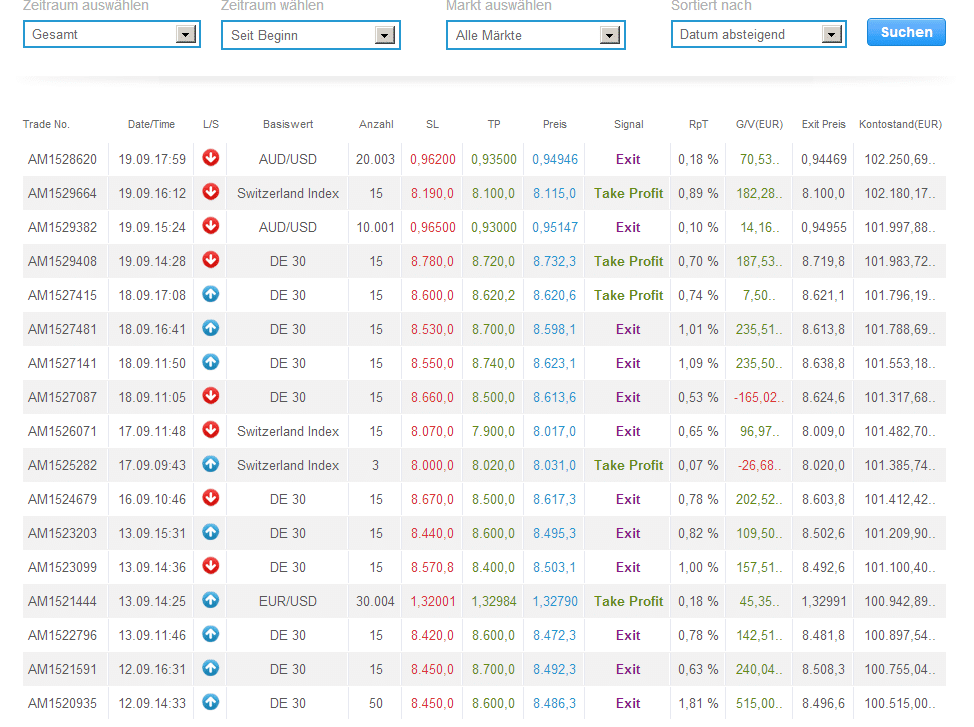Open the Gesamt dropdown

click(110, 35)
